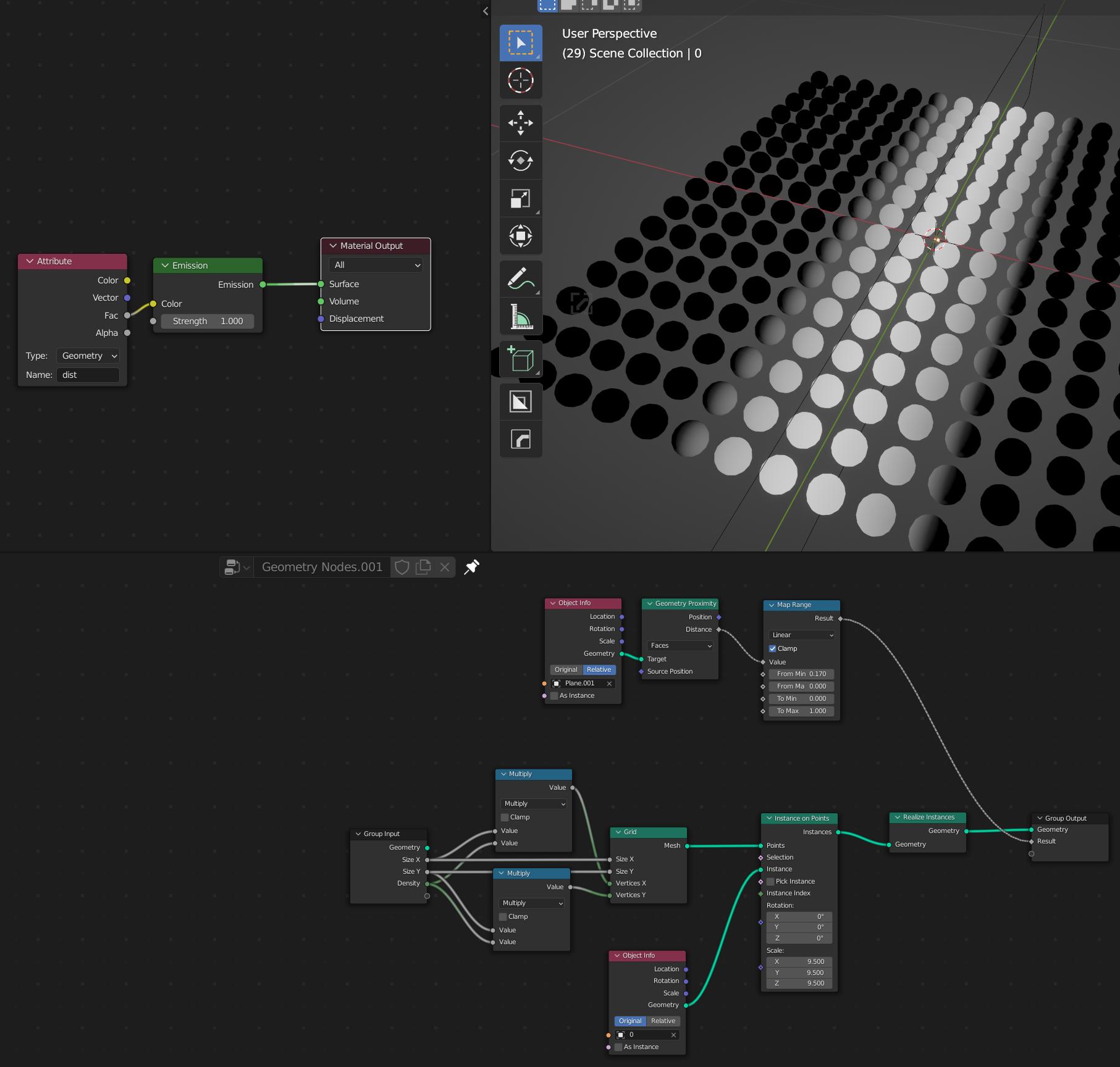This screenshot has width=1120, height=1067.
Task: Open Geometry Proximity Faces dropdown
Action: (680, 645)
